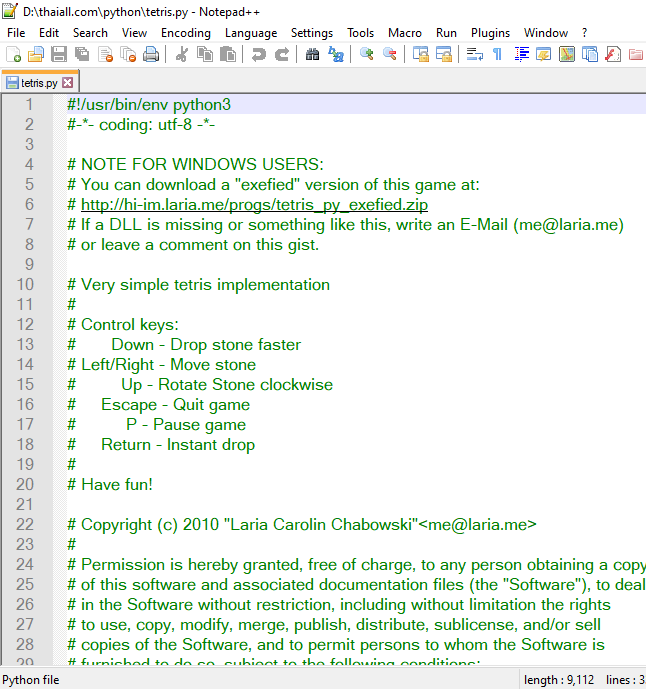
Task: Click the Redo arrow icon
Action: (x=282, y=54)
